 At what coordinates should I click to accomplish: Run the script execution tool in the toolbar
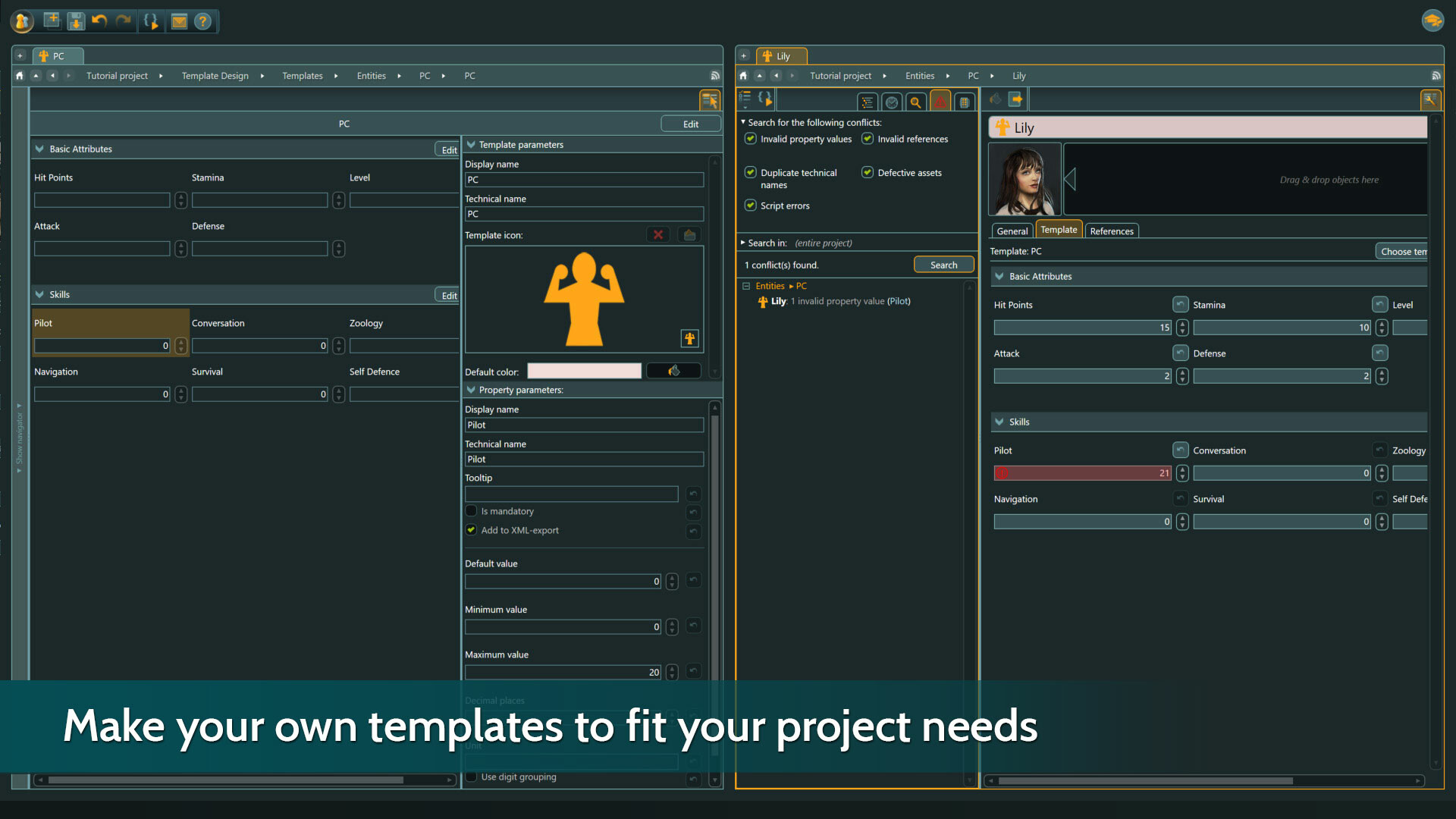click(151, 20)
